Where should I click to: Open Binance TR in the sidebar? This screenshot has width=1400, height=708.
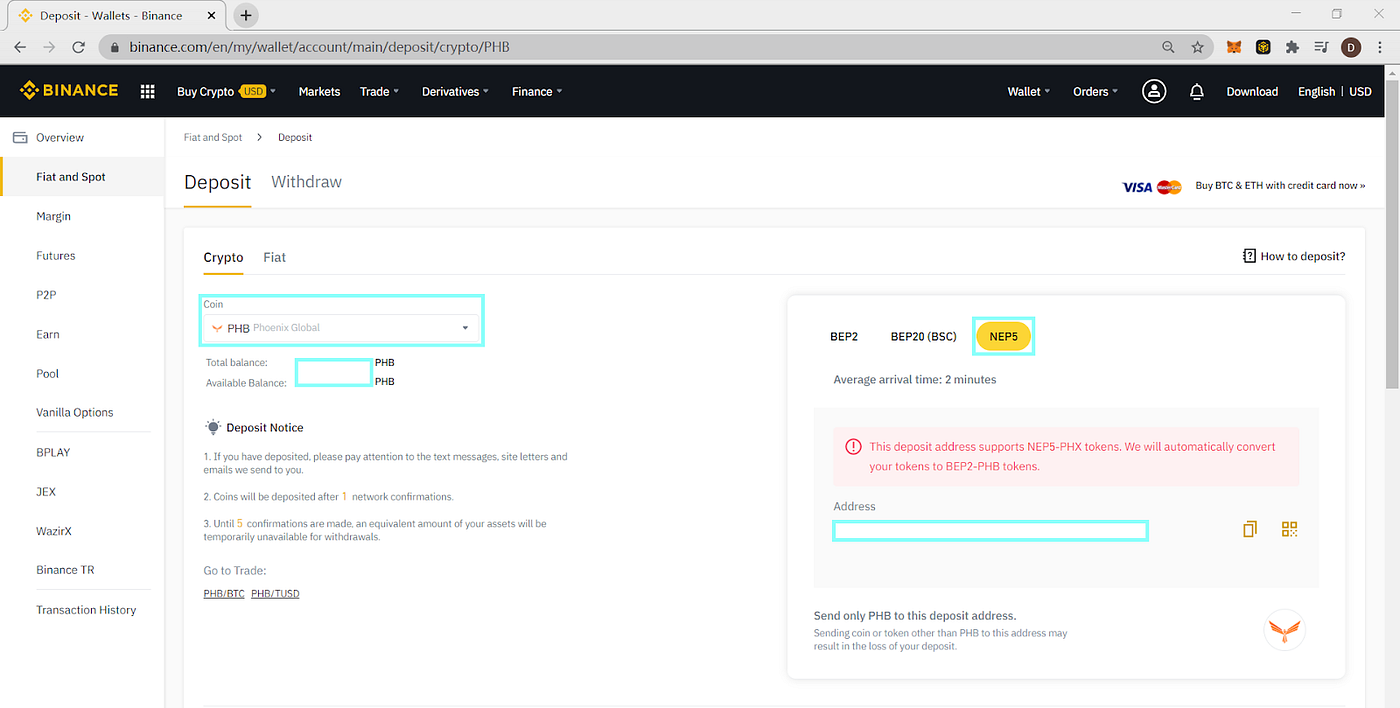[x=65, y=570]
